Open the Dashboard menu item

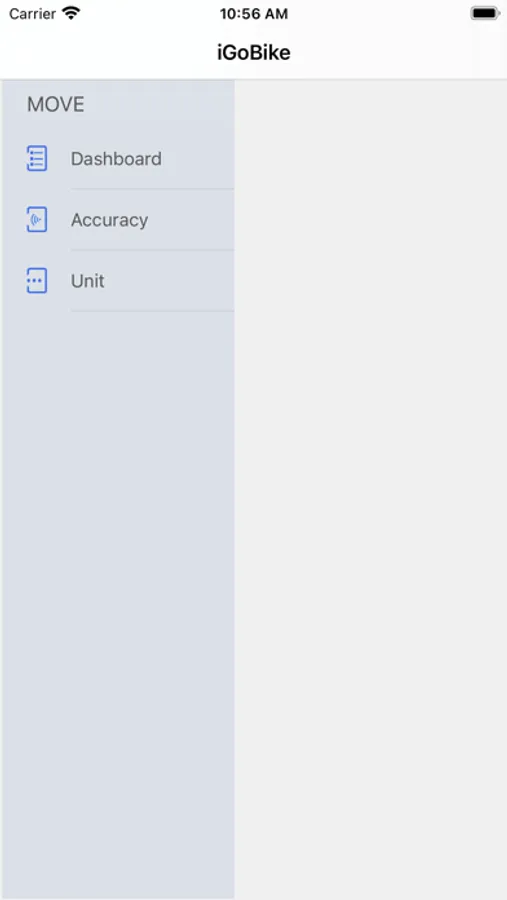coord(117,158)
